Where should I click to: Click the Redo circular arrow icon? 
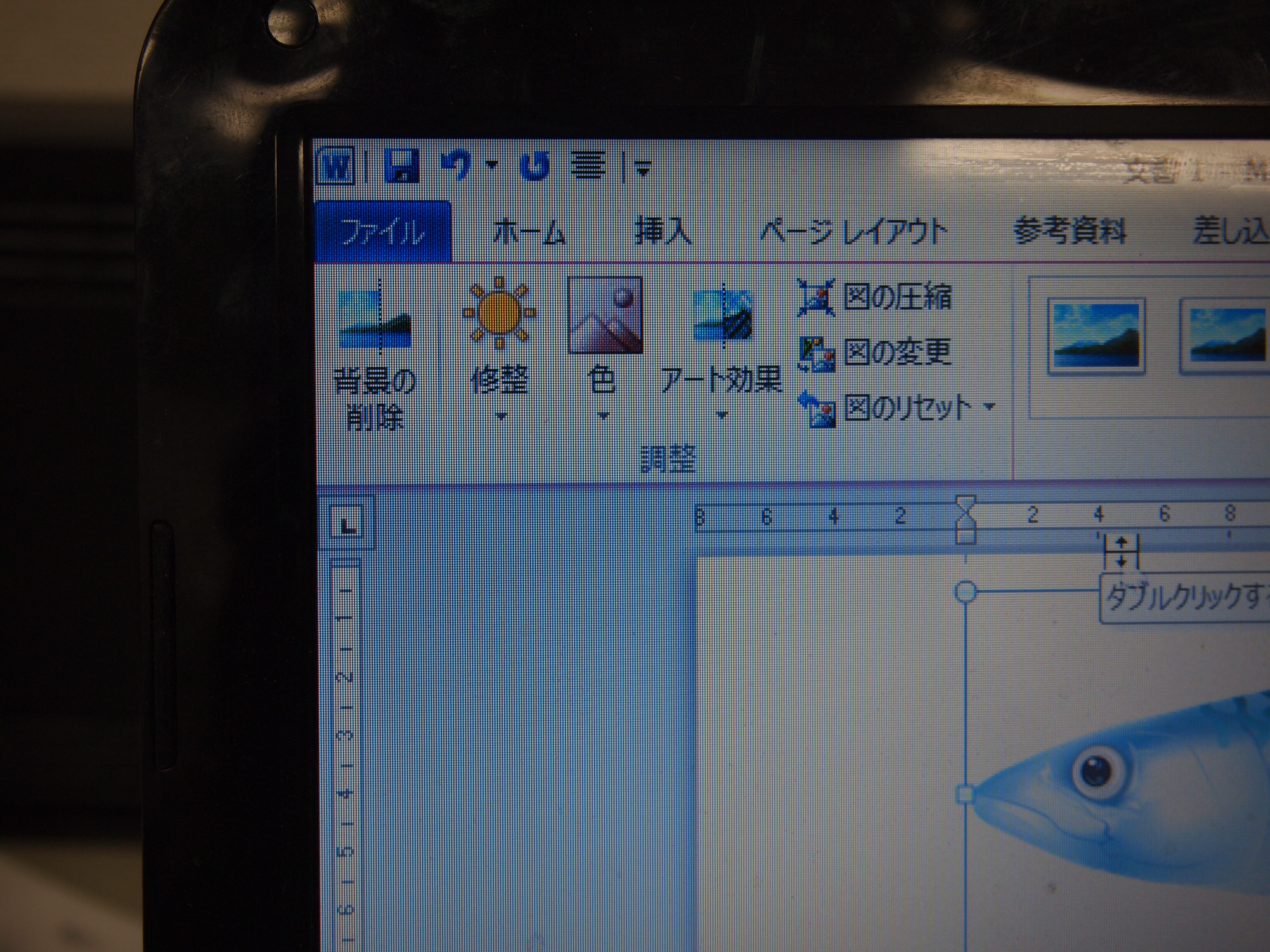(535, 167)
